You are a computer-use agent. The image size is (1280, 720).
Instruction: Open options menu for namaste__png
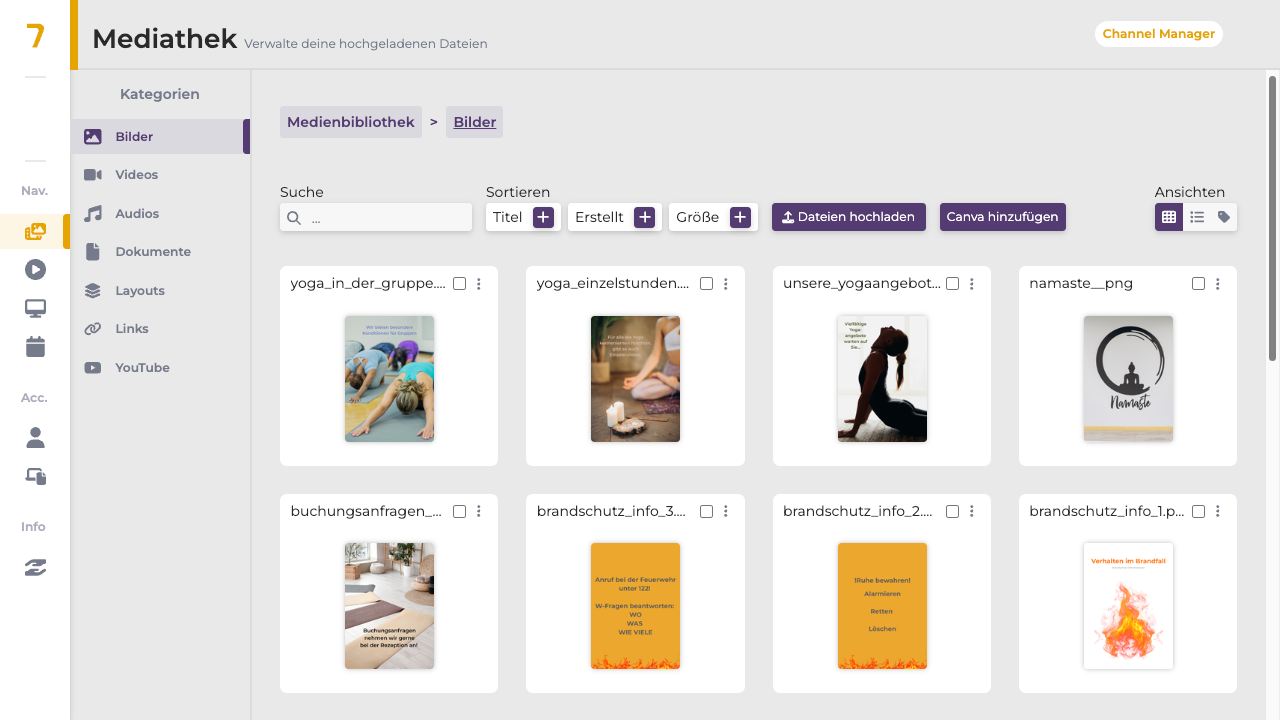[1218, 284]
